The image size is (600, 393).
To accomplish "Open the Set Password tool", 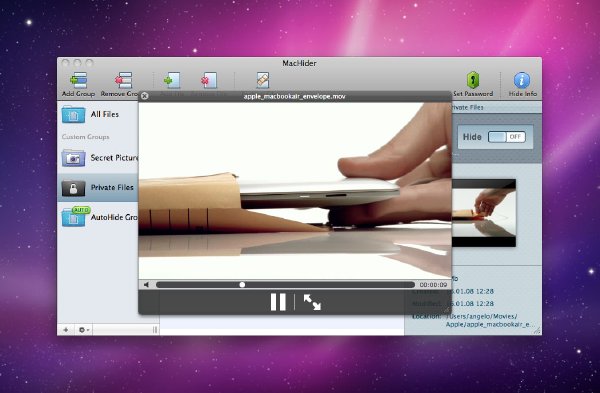I will 473,84.
